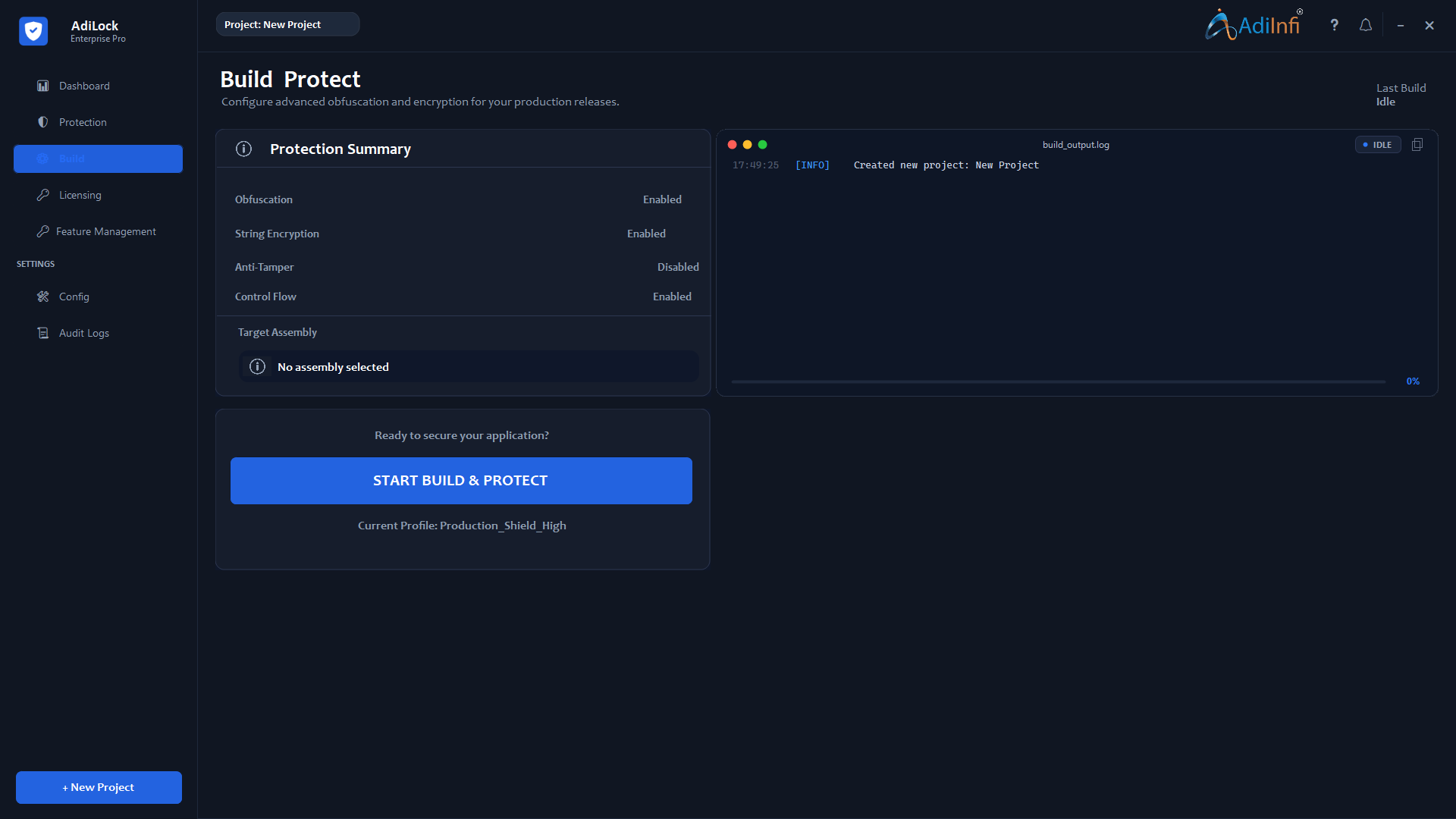Click the build progress bar

(x=1058, y=381)
